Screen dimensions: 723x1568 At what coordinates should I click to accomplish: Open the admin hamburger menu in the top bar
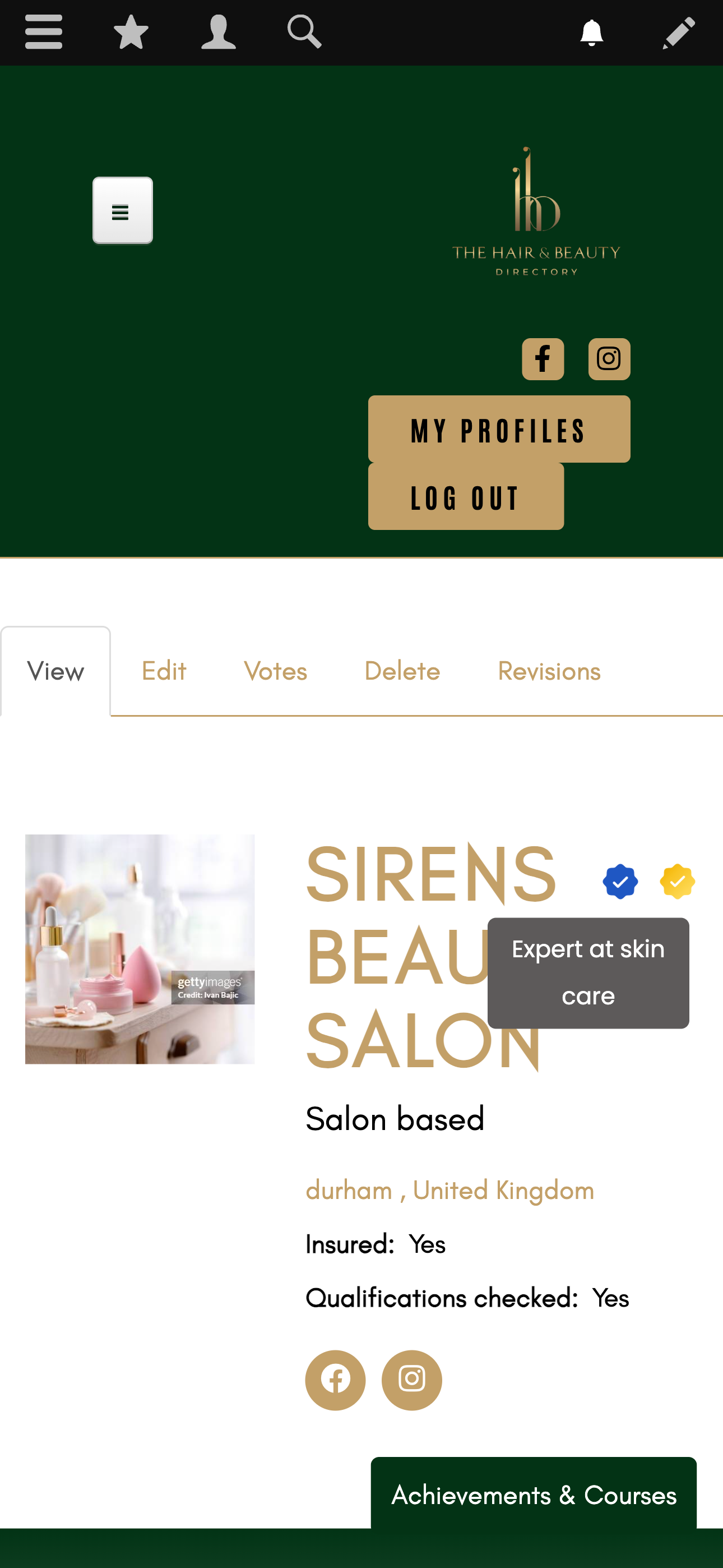coord(44,33)
